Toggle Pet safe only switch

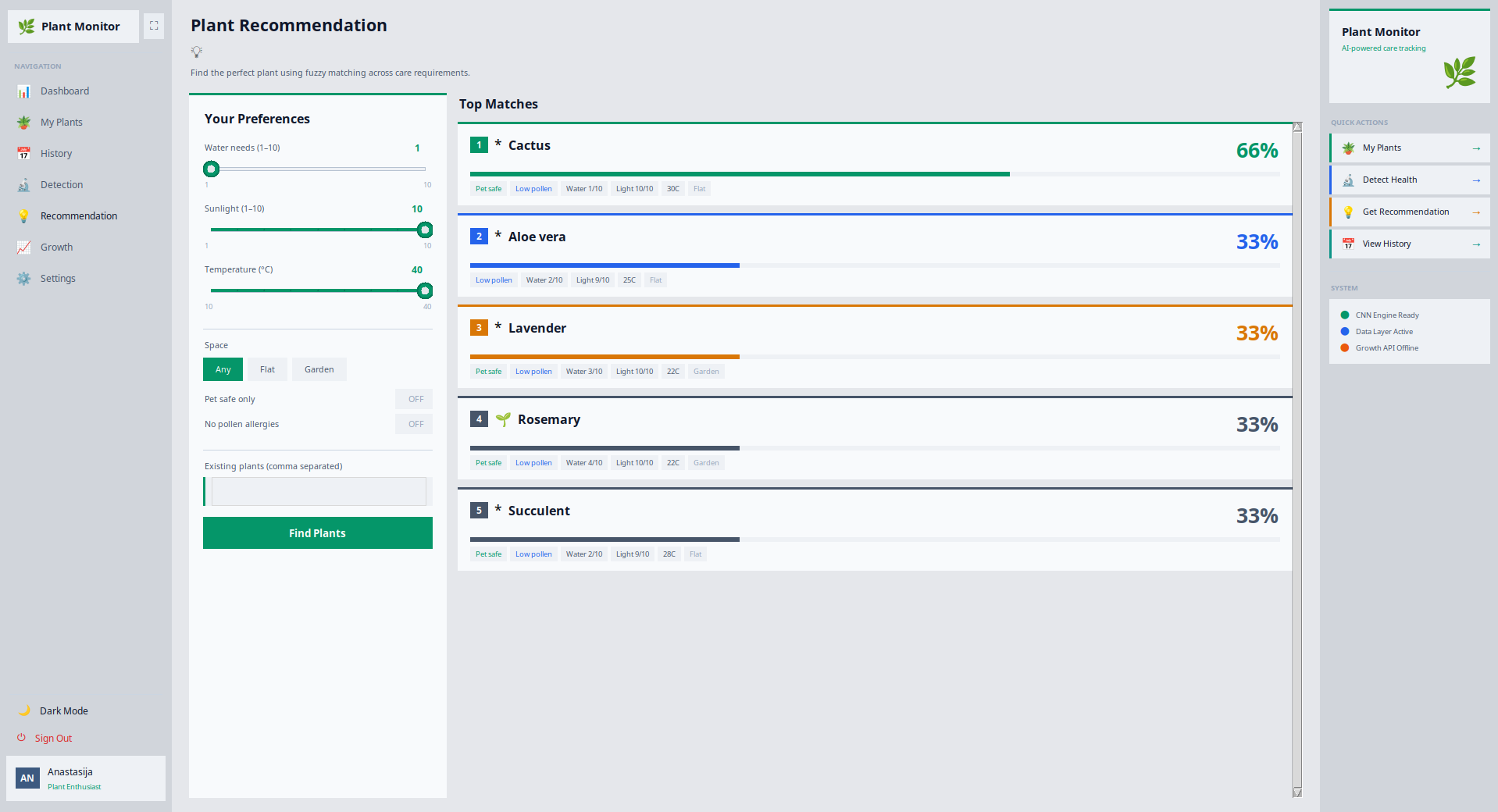pos(415,399)
